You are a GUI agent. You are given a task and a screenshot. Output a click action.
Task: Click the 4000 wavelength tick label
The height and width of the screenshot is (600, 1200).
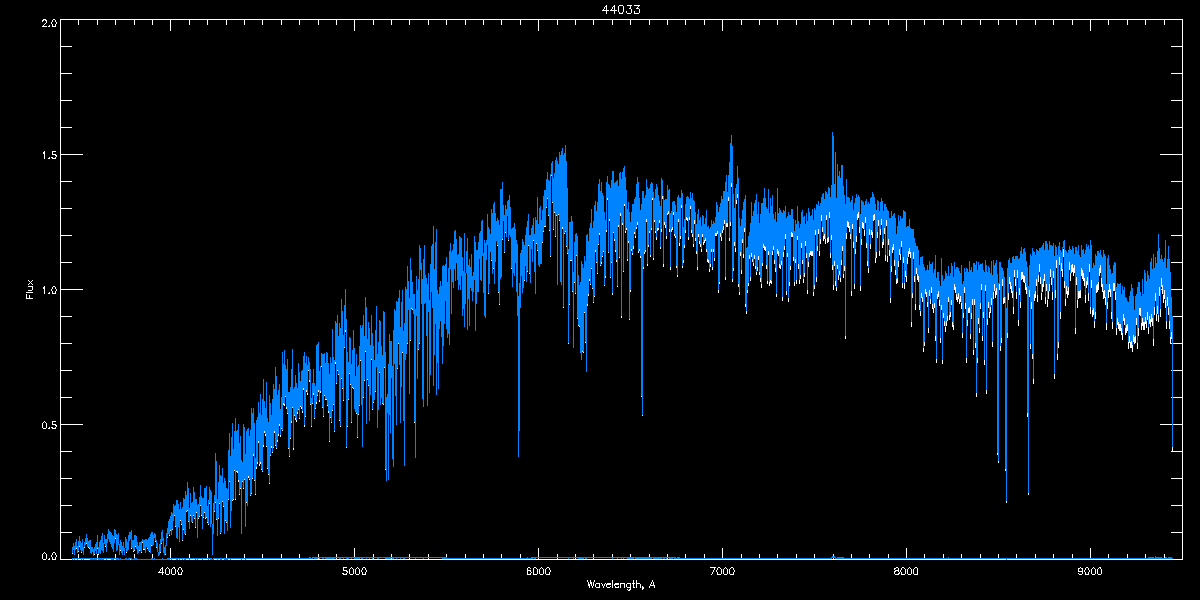171,572
